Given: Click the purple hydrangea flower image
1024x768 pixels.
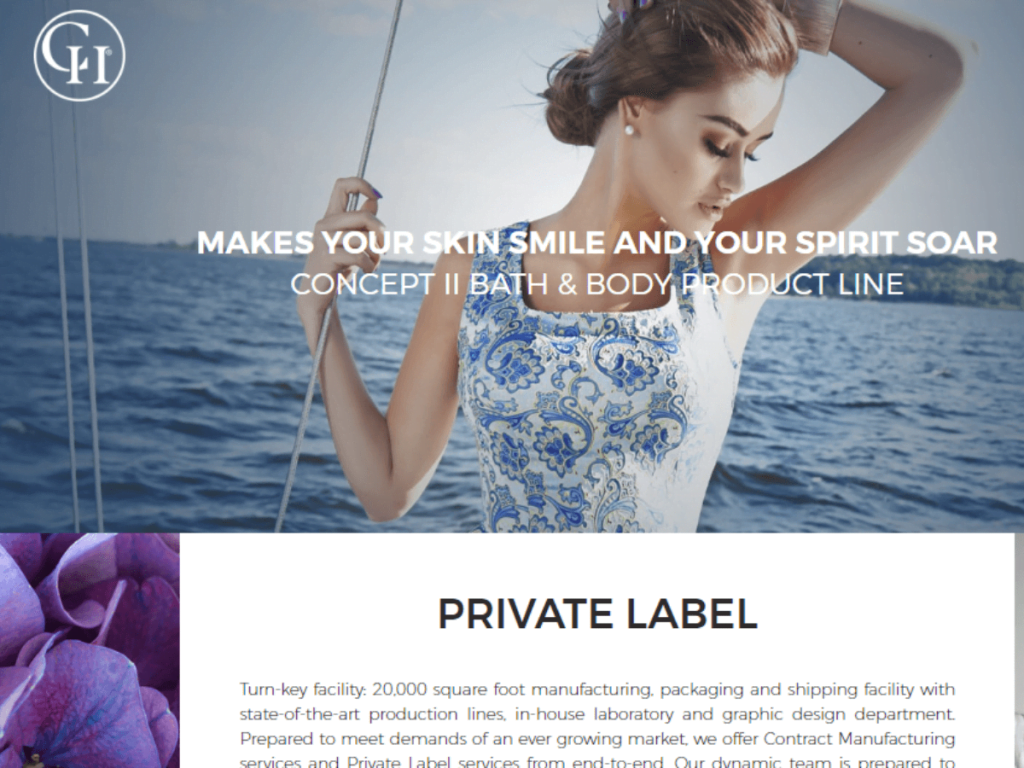Looking at the screenshot, I should [x=89, y=650].
